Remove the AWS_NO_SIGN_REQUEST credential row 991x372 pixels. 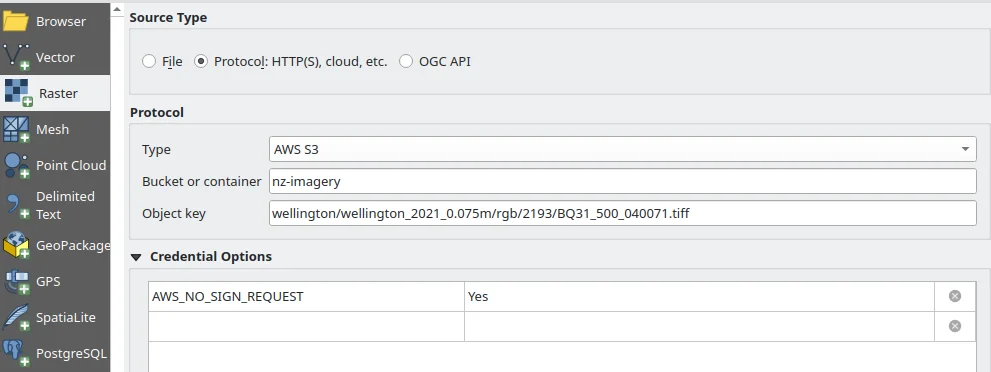click(x=955, y=296)
